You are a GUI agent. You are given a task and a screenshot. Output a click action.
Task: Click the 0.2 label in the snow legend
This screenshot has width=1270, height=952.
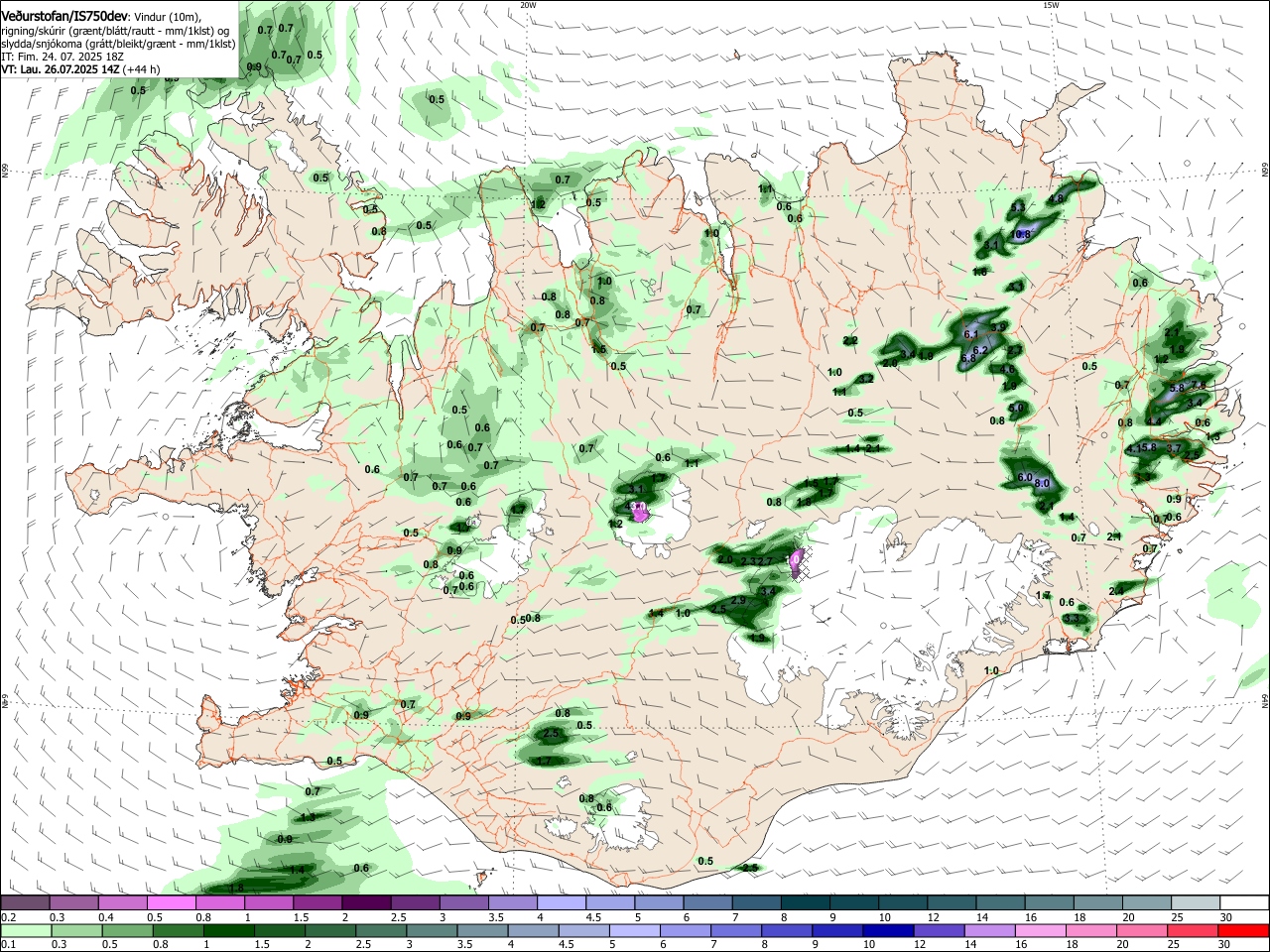[x=8, y=917]
